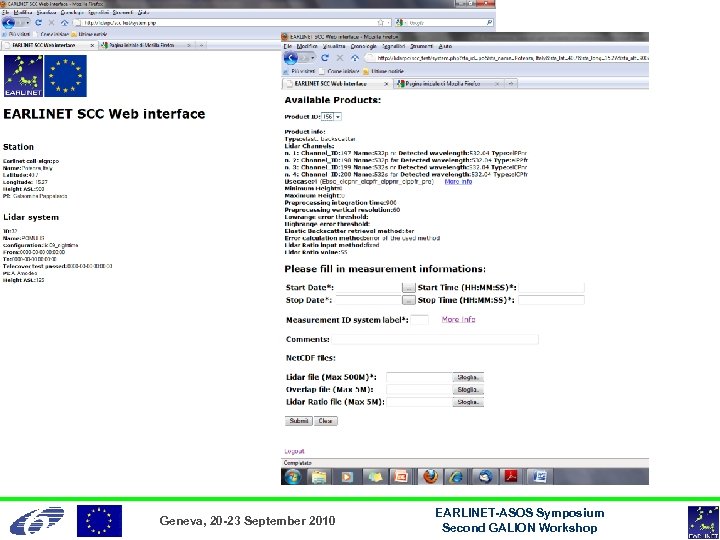Select Pagina iniziale tab in rear window
This screenshot has width=720, height=540.
click(x=146, y=45)
